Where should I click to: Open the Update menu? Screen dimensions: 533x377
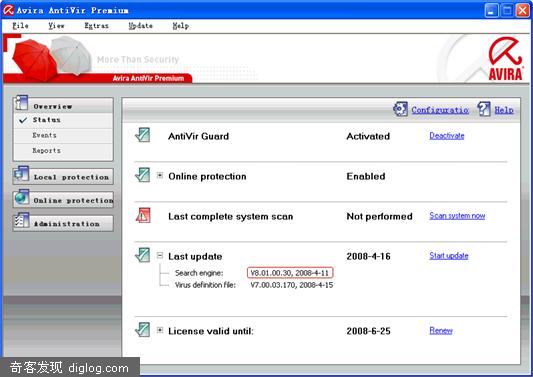140,26
